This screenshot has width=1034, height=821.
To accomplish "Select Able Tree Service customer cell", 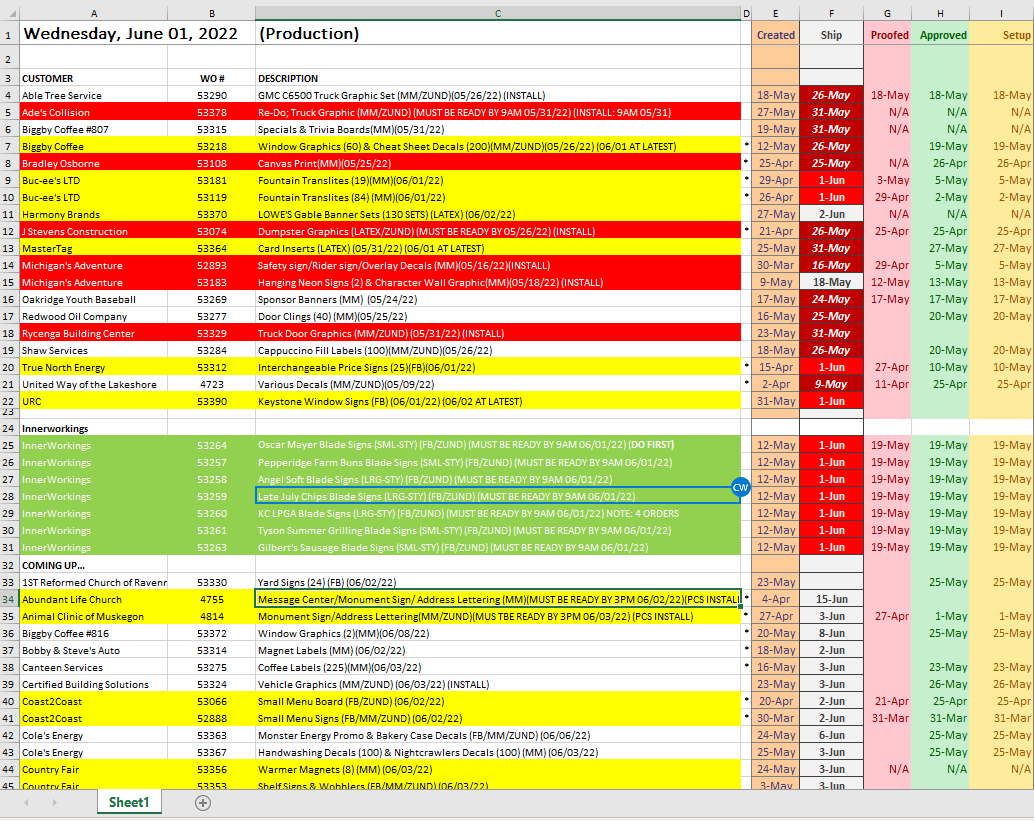I will (94, 95).
